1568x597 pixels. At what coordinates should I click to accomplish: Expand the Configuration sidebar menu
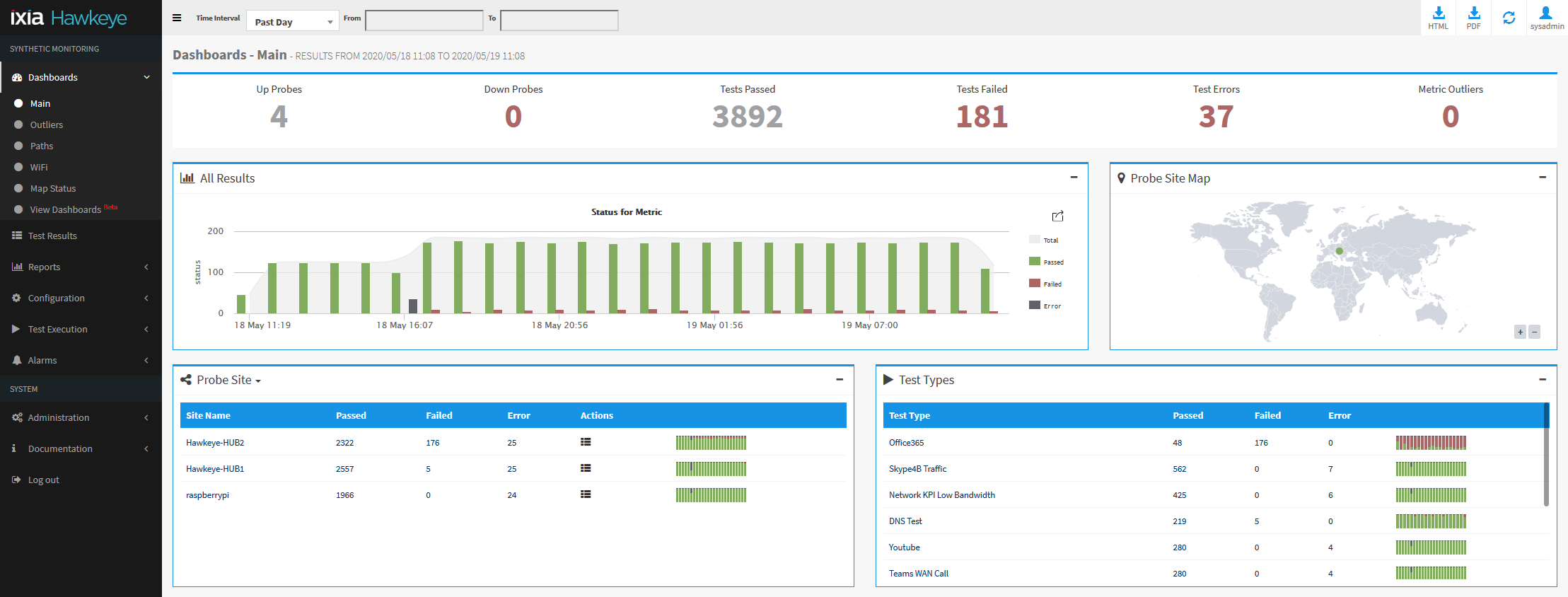pos(81,298)
